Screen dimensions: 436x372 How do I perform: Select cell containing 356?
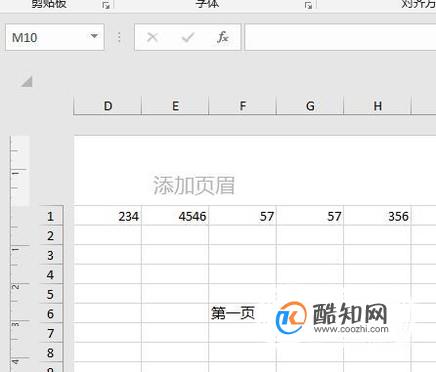coord(377,216)
